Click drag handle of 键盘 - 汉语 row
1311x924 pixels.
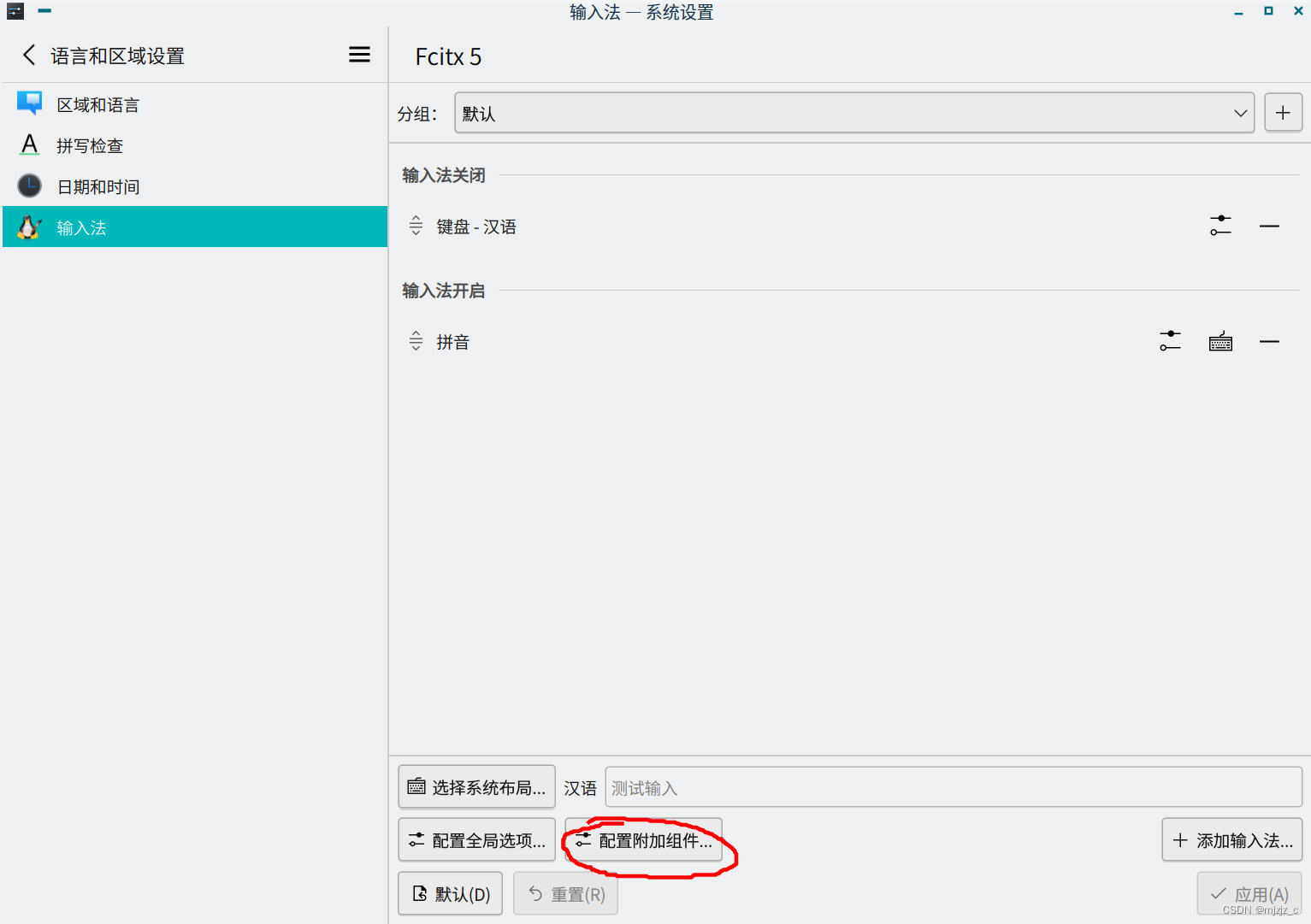pos(416,226)
